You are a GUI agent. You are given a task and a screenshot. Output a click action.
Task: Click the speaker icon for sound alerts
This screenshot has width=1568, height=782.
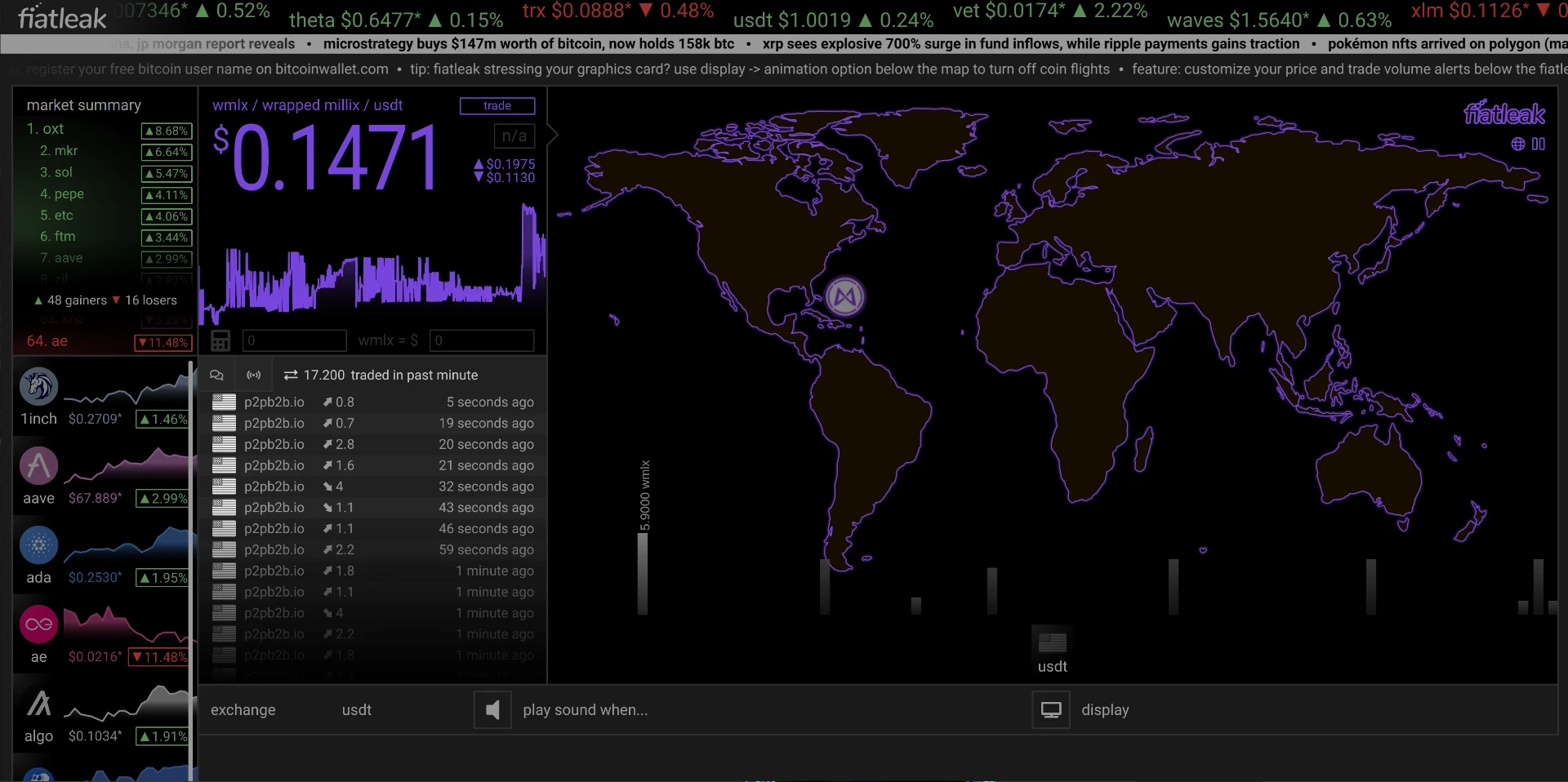click(x=492, y=710)
